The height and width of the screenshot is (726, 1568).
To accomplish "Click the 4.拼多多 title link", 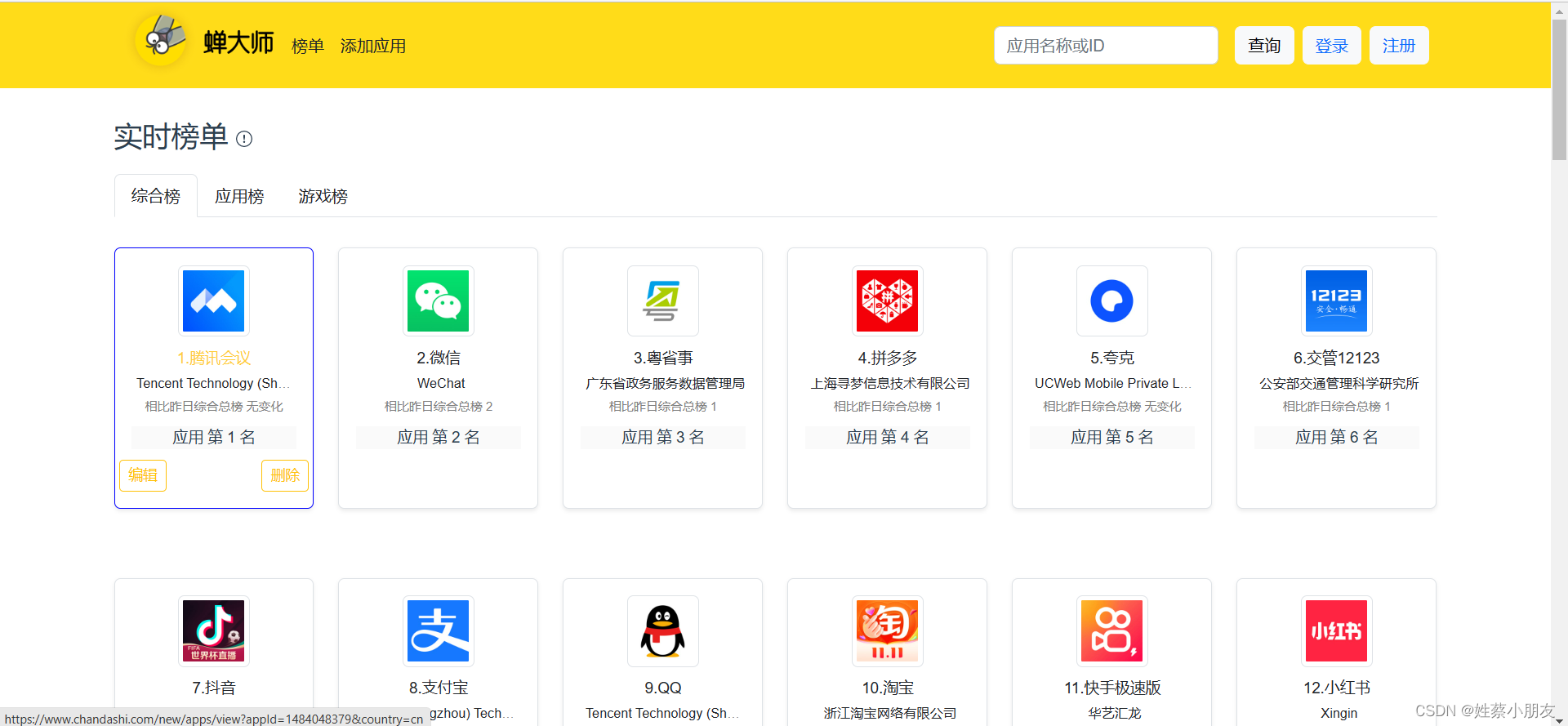I will (x=888, y=358).
